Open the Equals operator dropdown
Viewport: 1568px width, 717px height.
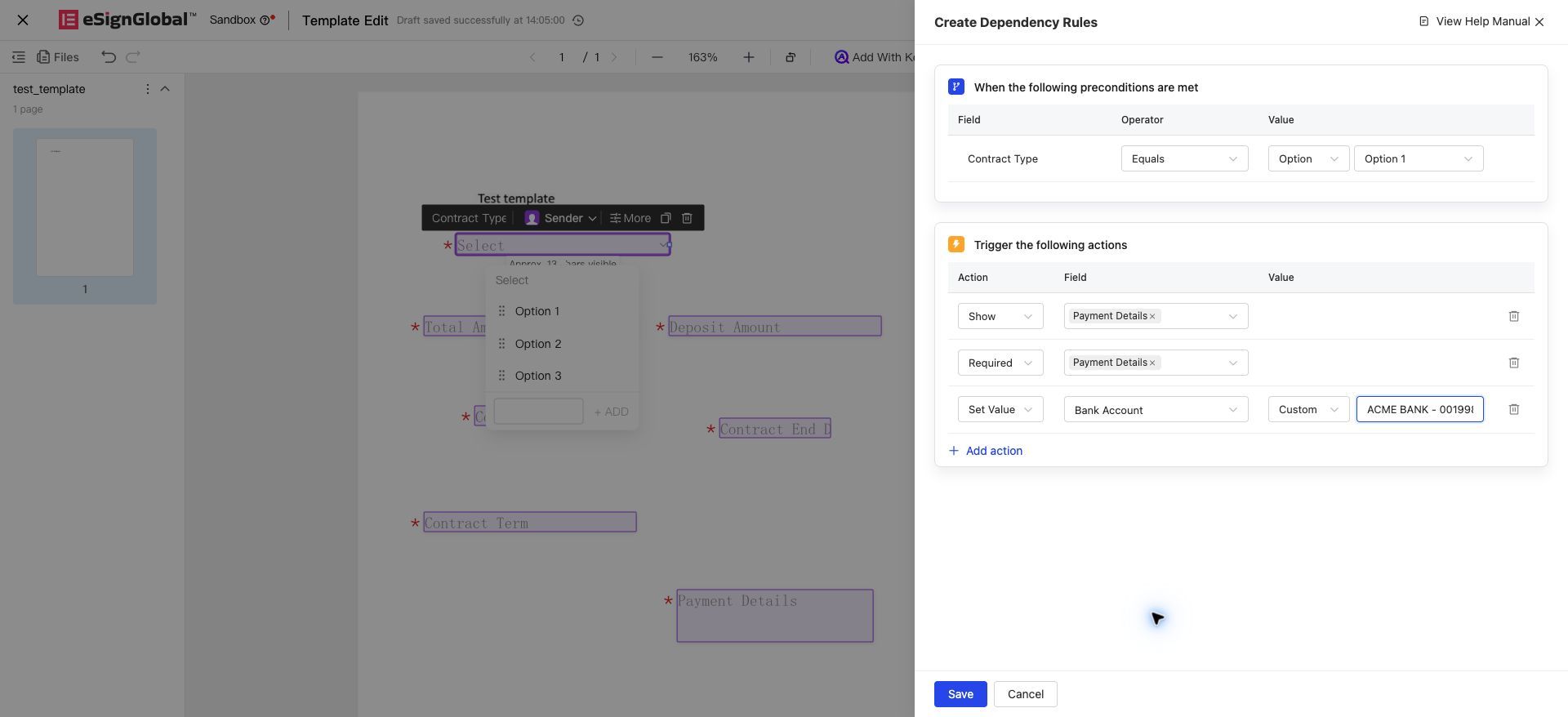pos(1184,158)
